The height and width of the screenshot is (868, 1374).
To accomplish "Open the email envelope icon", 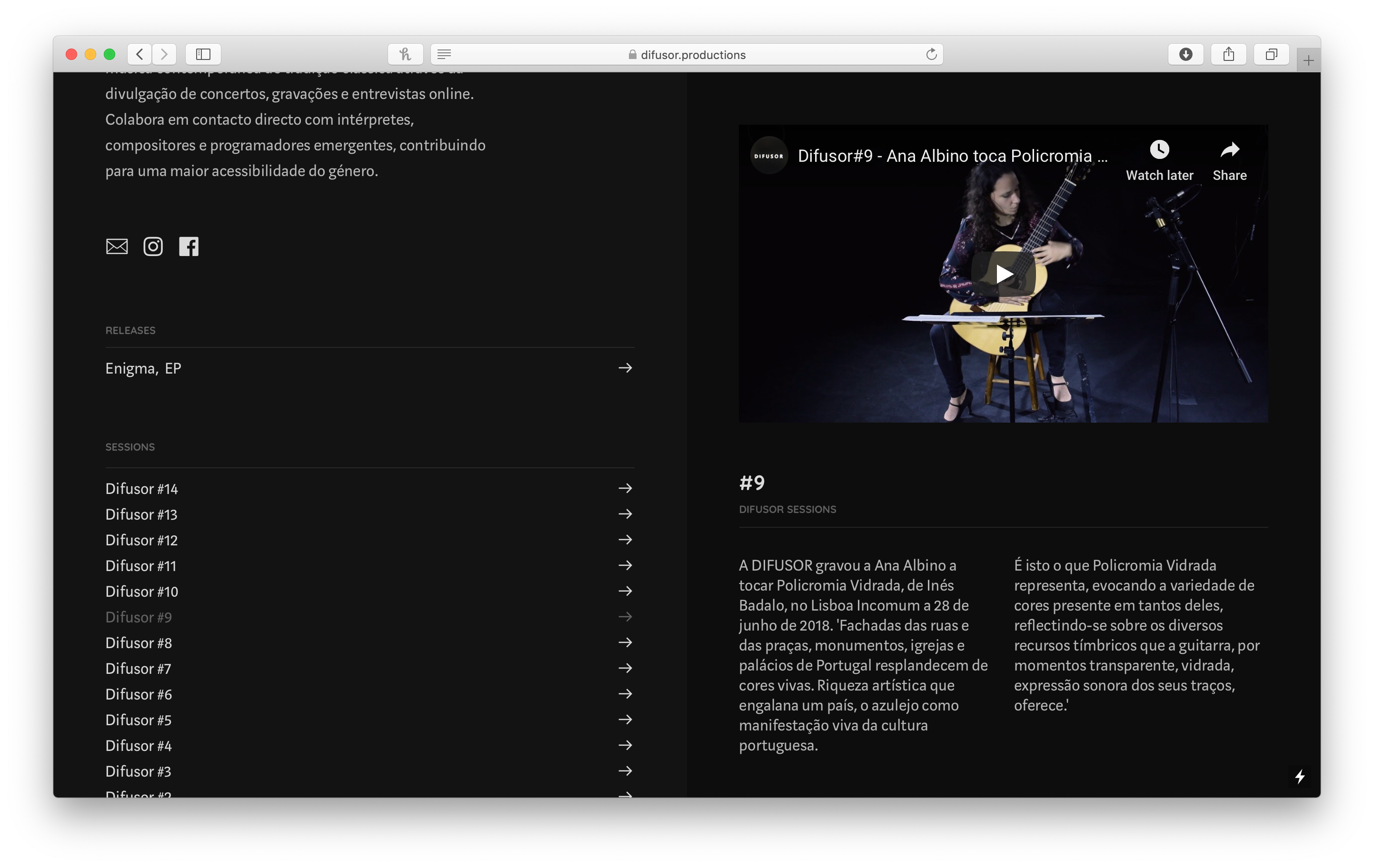I will coord(116,247).
